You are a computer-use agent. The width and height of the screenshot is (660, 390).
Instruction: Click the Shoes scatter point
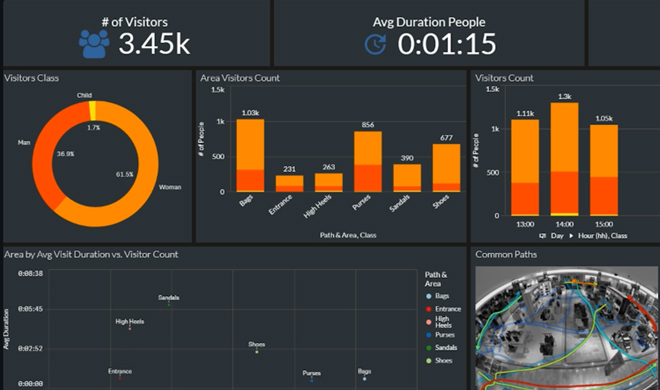tap(257, 351)
